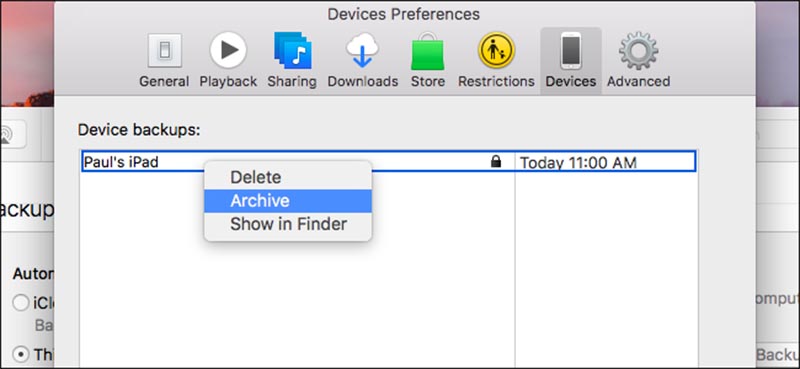Open the Playback preferences icon
The image size is (800, 369).
coord(228,50)
